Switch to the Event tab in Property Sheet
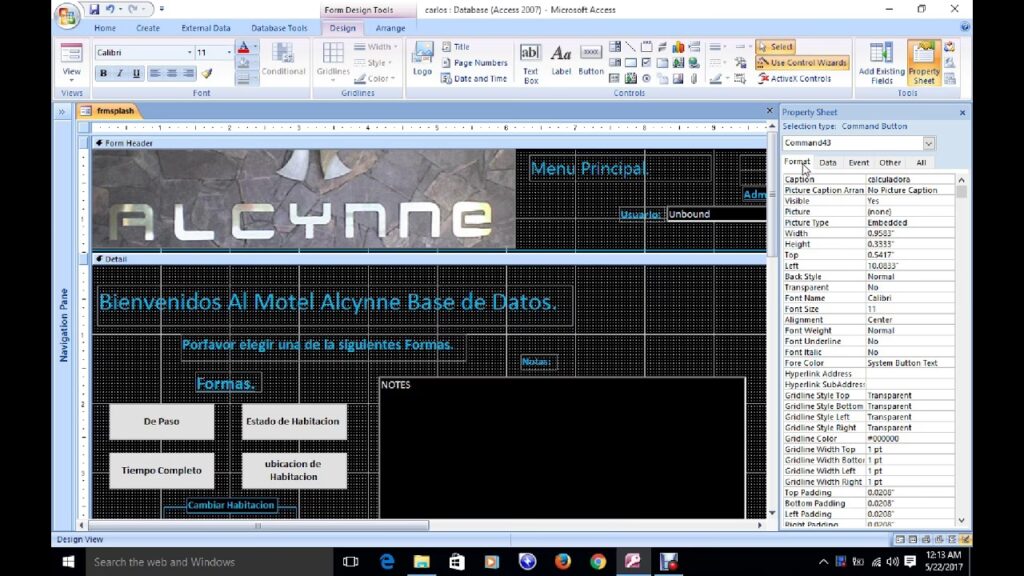 point(858,162)
